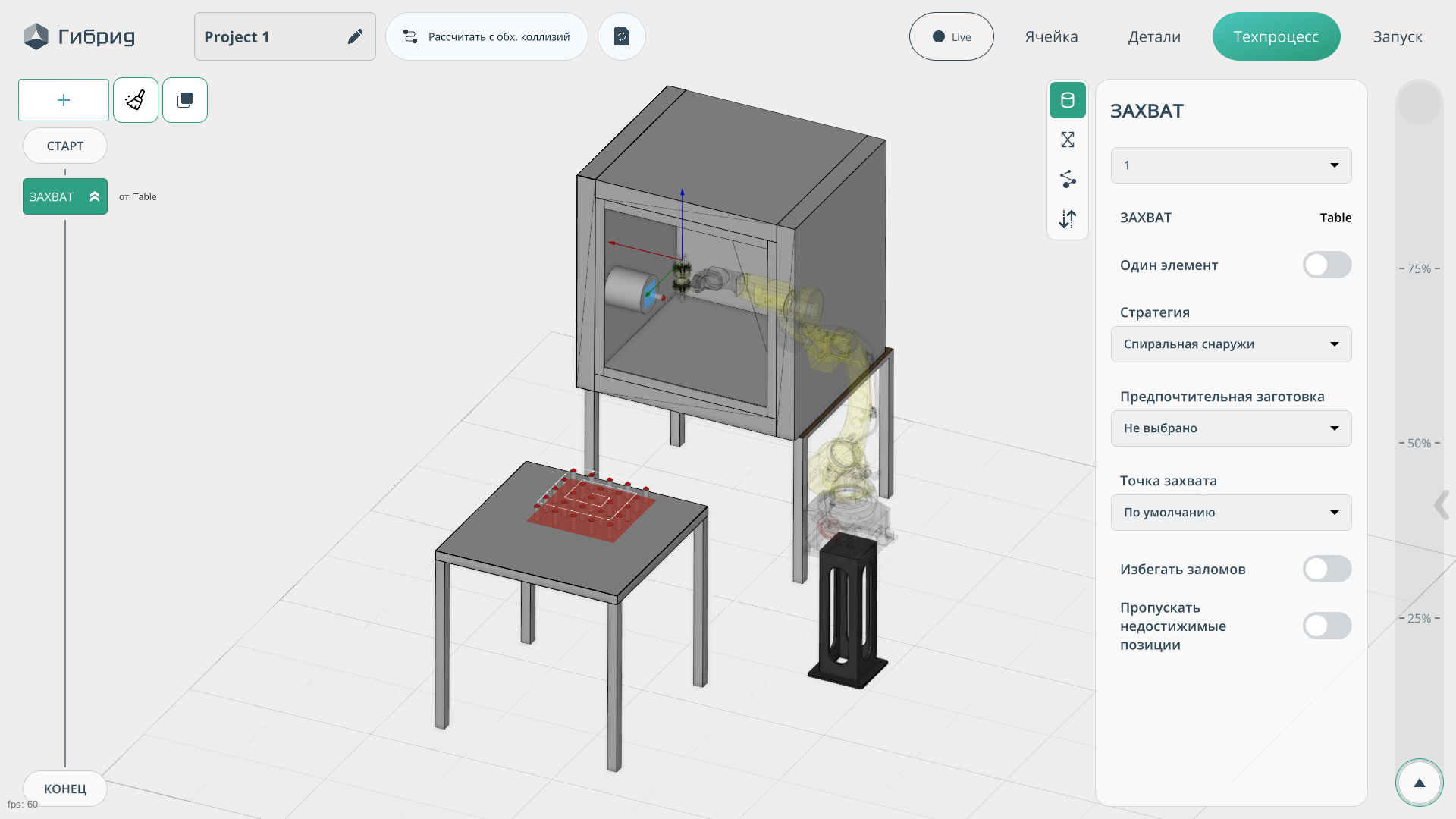Click the broom clear icon button

[136, 100]
